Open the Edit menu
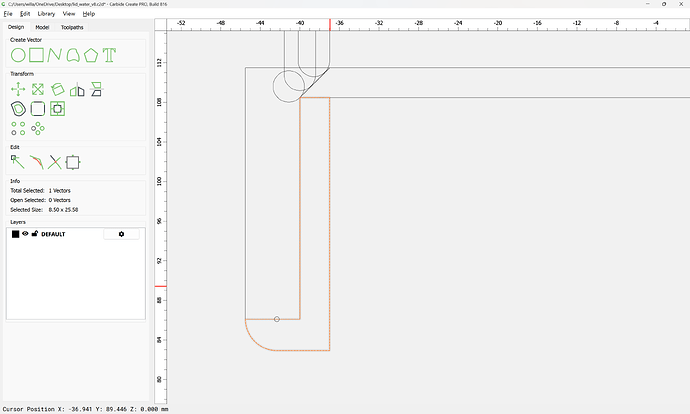 [25, 14]
